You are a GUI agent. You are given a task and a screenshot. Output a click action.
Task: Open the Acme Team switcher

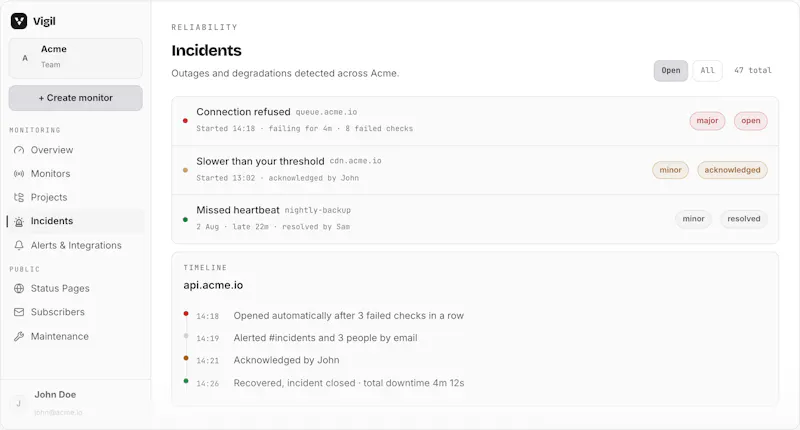pos(76,58)
